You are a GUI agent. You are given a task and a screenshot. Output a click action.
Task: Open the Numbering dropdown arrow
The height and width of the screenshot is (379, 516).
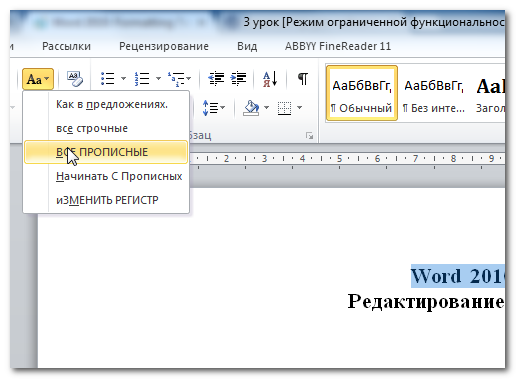(158, 79)
